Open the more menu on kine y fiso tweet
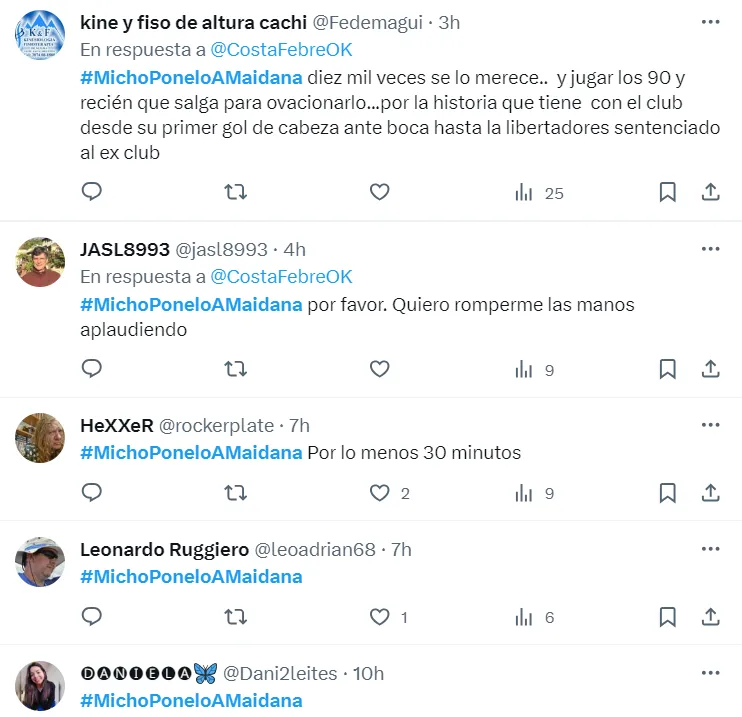This screenshot has height=717, width=742. point(710,22)
